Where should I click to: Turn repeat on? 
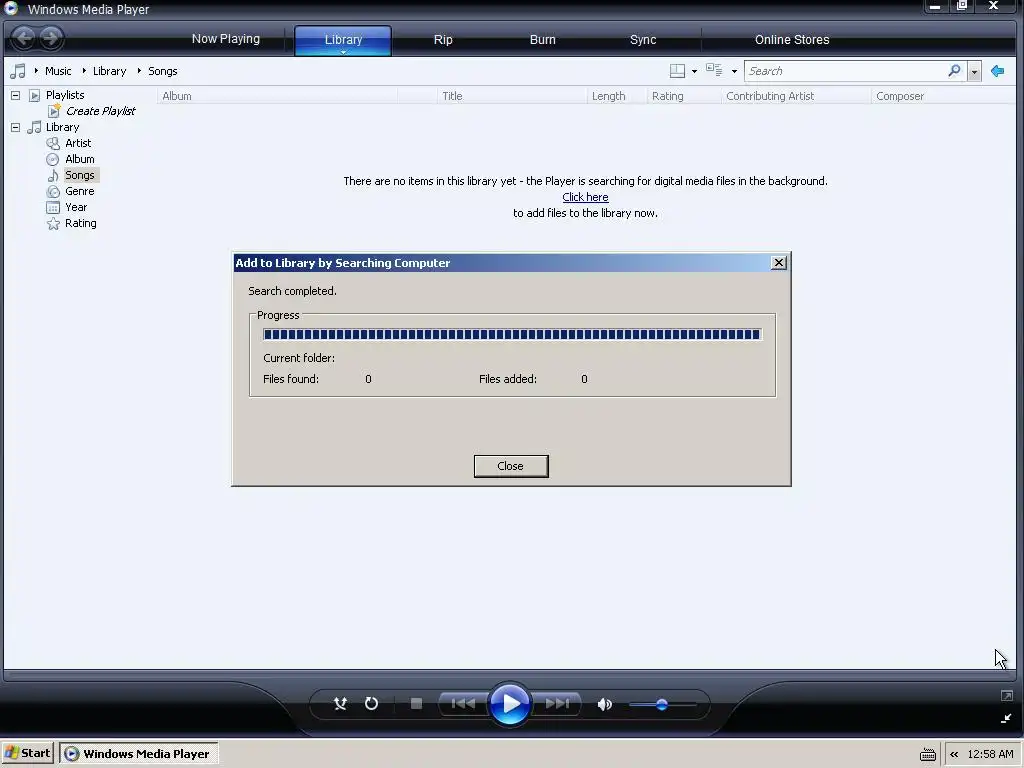pos(371,703)
